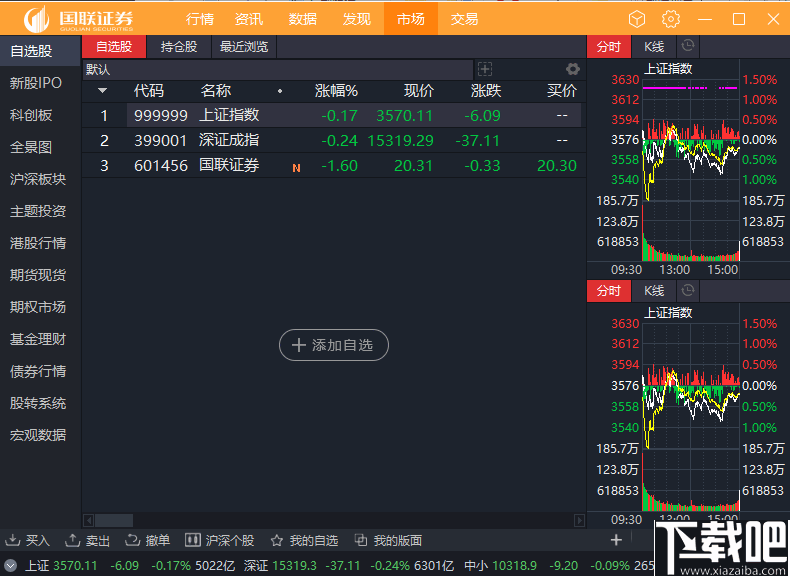Open the 发现 top menu
The height and width of the screenshot is (576, 790).
356,19
